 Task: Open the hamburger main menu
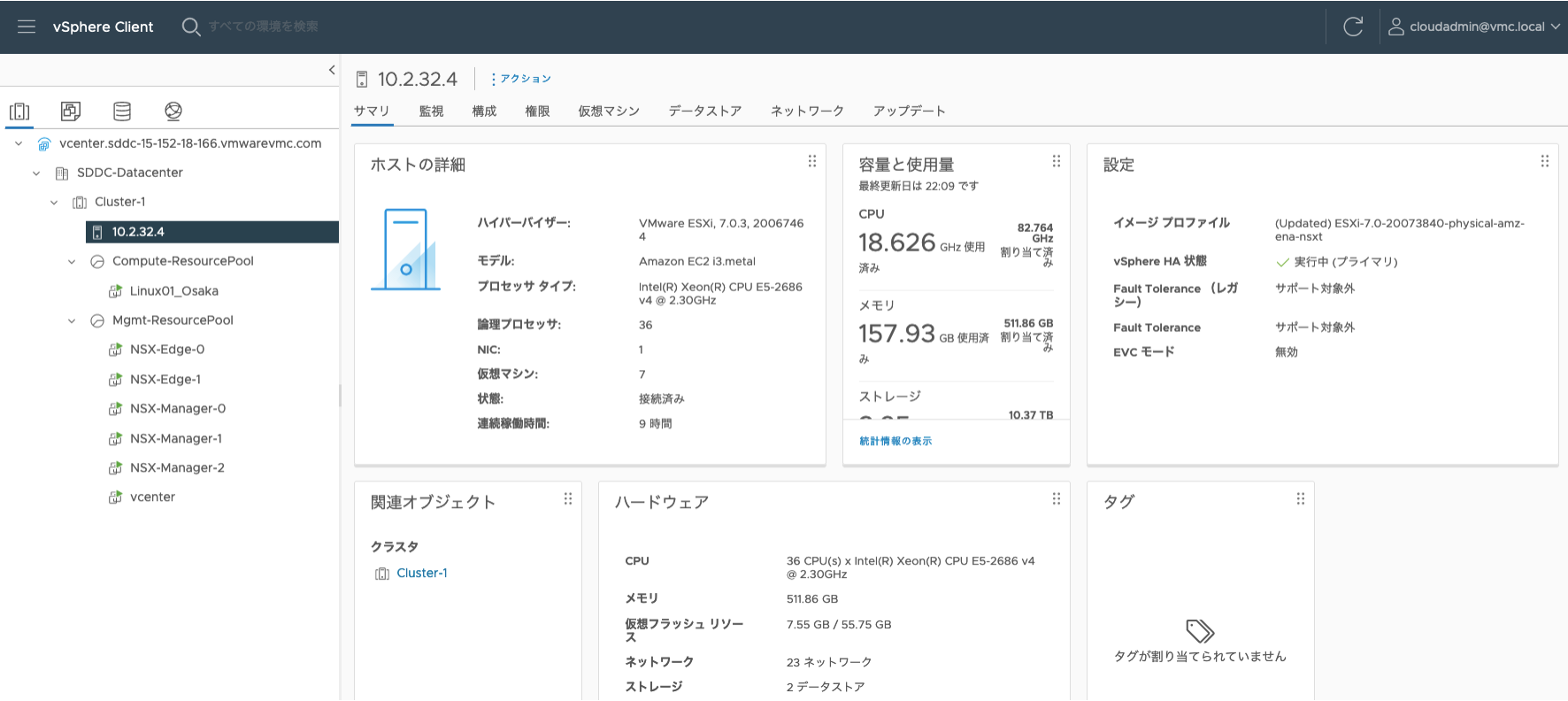(27, 27)
